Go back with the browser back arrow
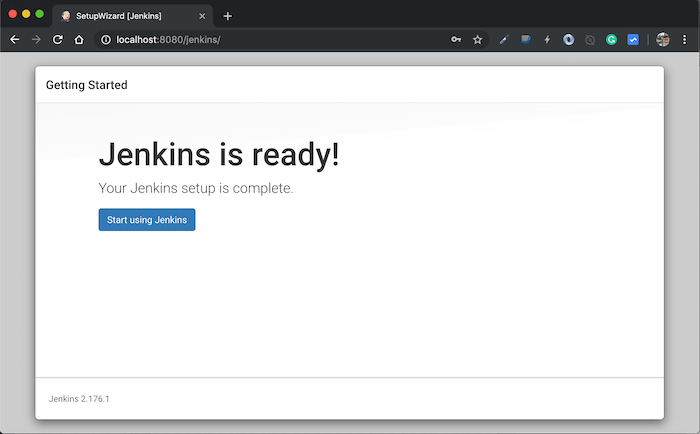The image size is (700, 434). click(x=15, y=40)
